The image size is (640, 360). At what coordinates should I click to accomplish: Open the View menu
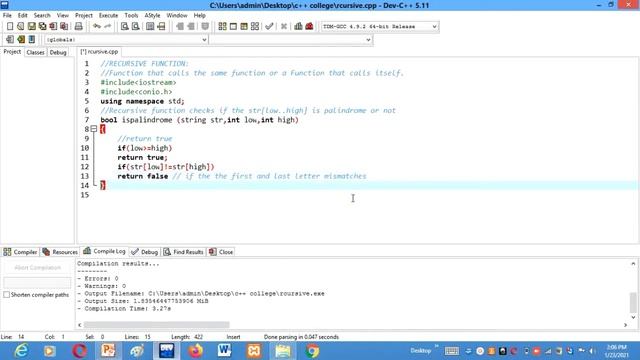[x=62, y=15]
